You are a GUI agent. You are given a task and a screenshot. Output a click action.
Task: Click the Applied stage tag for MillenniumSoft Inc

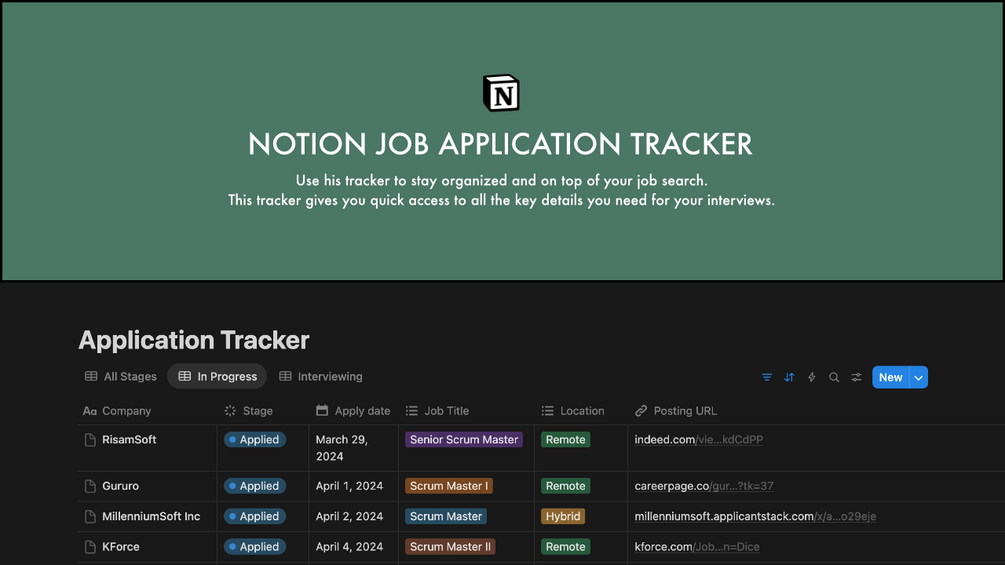[254, 516]
